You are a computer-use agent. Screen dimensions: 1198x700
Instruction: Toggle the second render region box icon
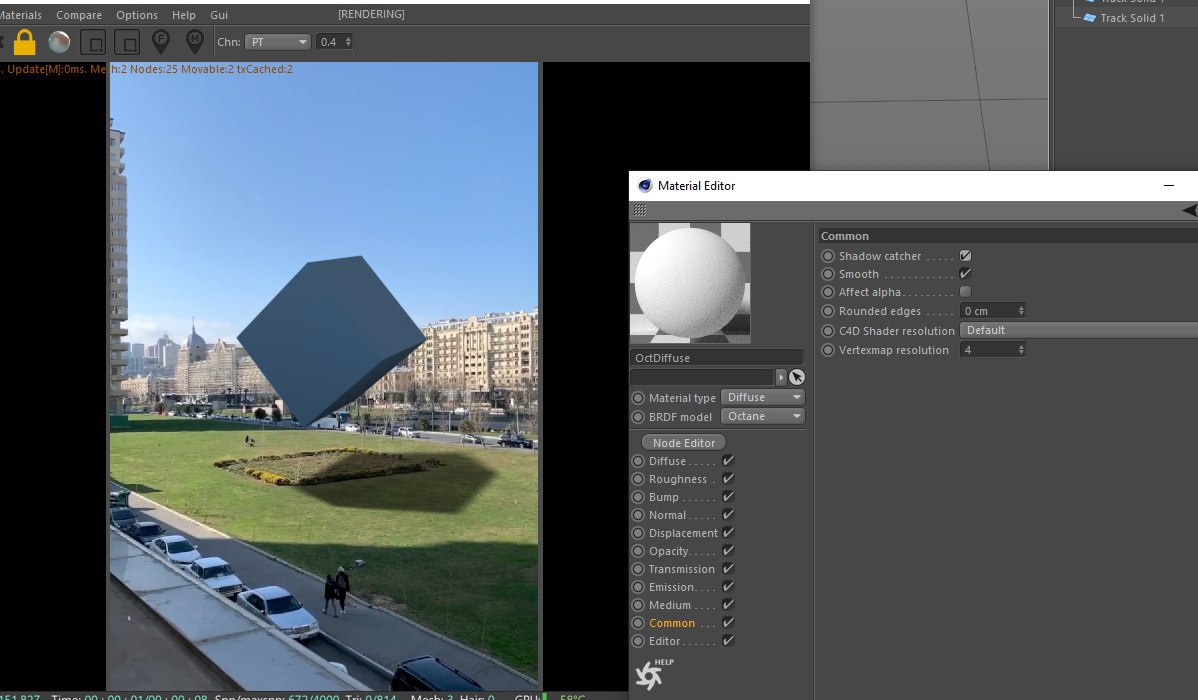coord(127,42)
